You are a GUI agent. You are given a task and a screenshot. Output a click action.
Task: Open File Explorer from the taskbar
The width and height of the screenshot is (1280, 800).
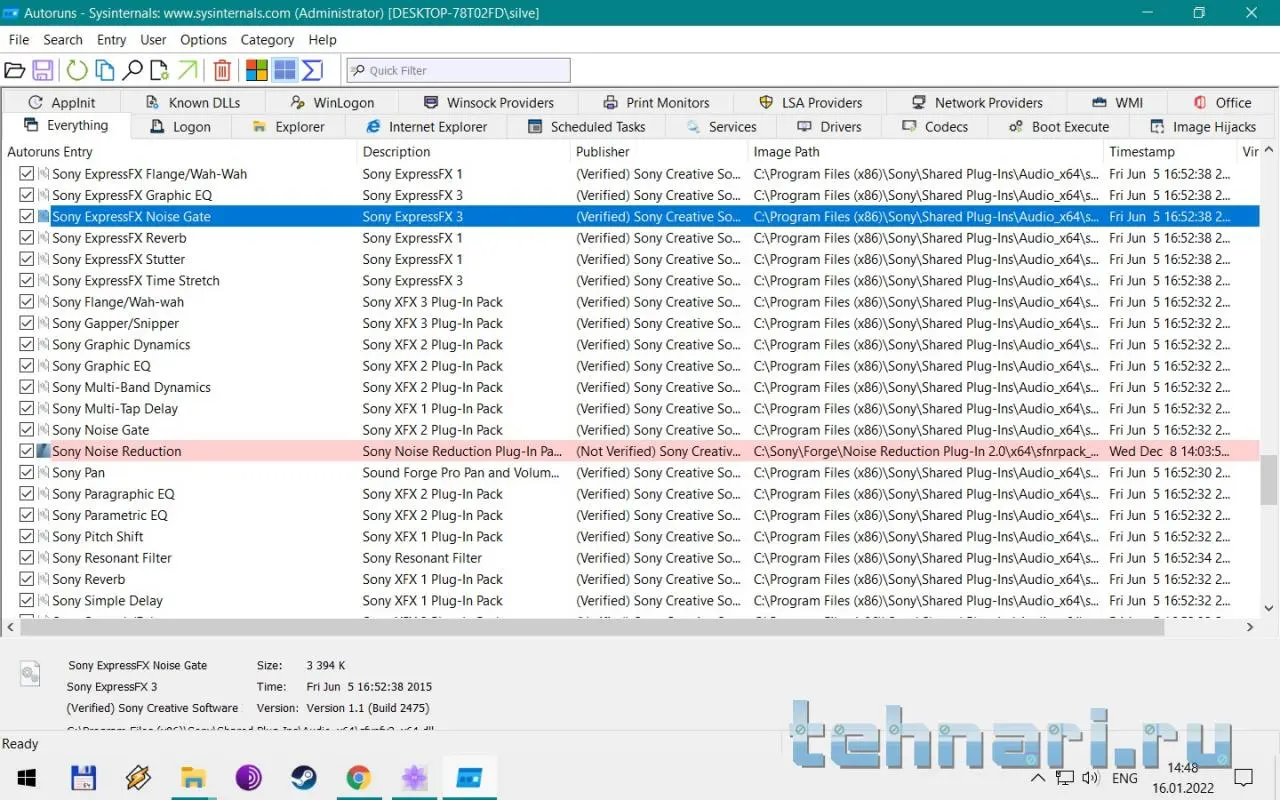click(193, 778)
